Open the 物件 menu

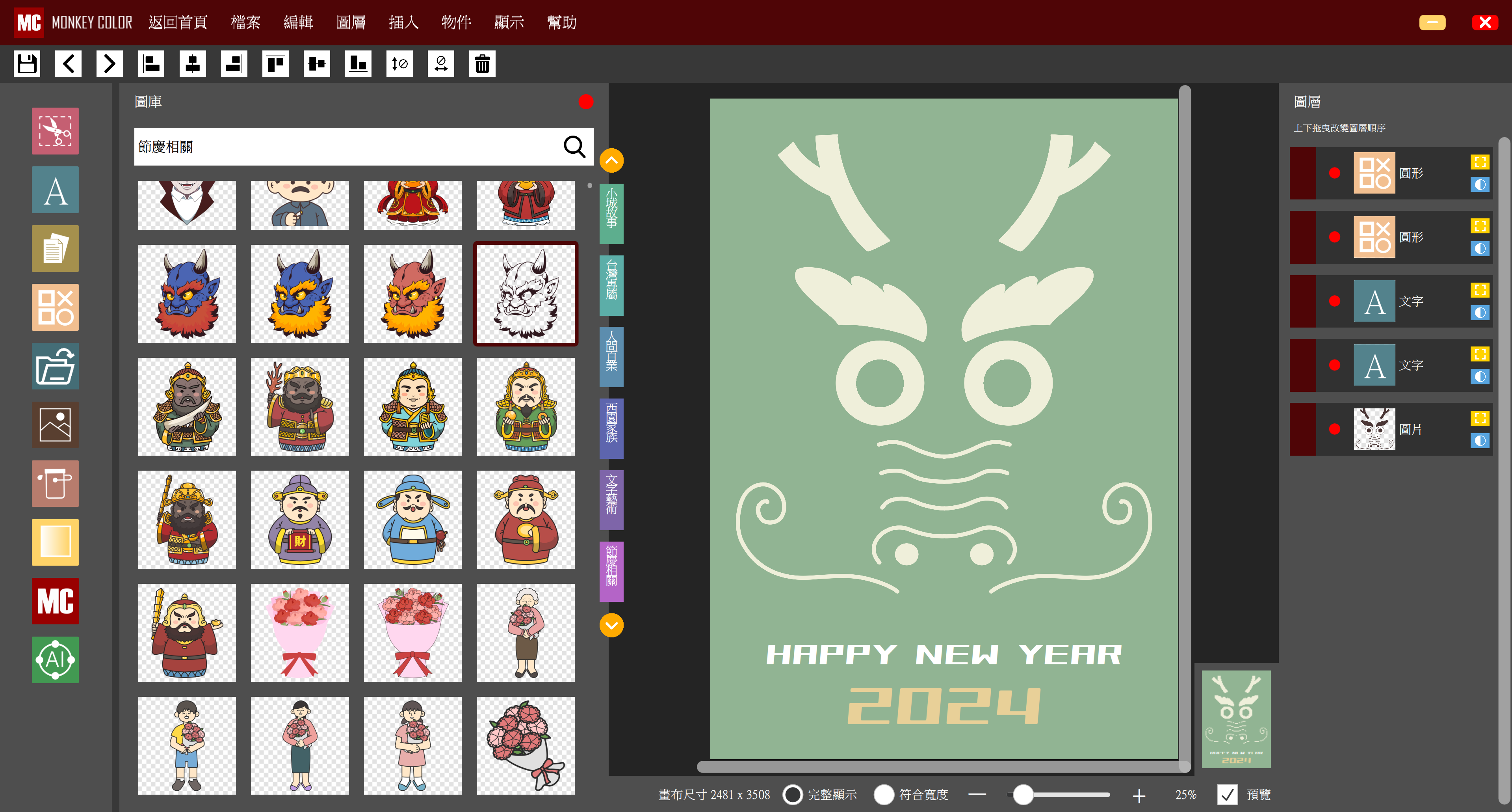tap(457, 22)
